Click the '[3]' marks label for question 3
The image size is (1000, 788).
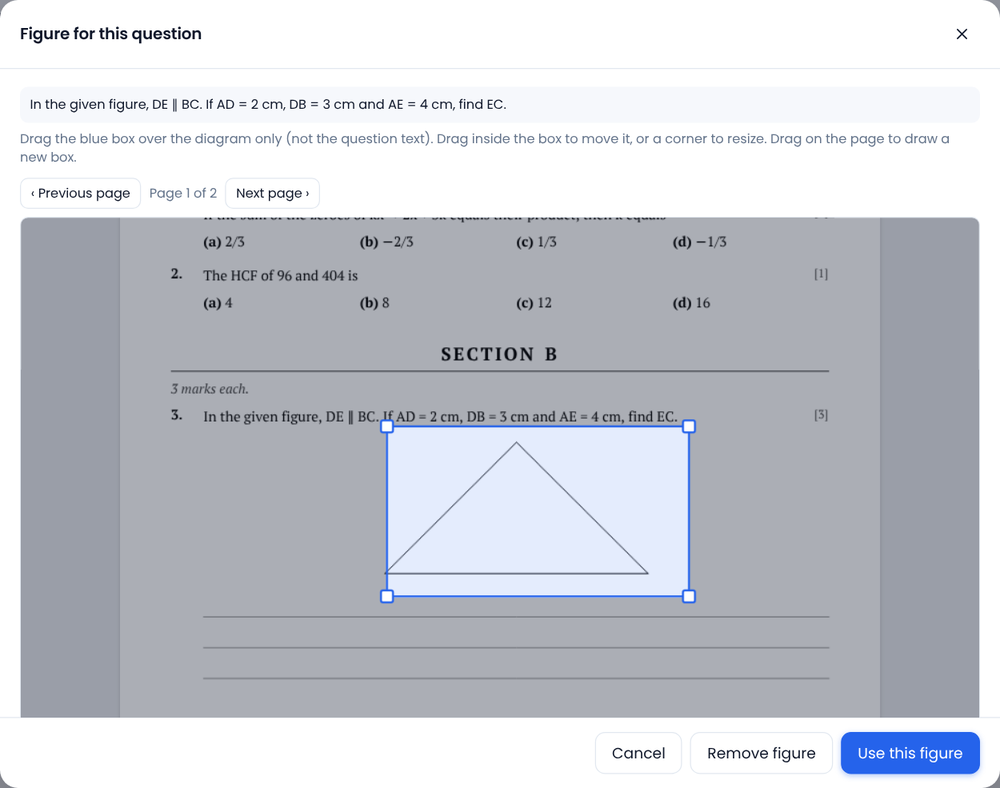pos(821,415)
